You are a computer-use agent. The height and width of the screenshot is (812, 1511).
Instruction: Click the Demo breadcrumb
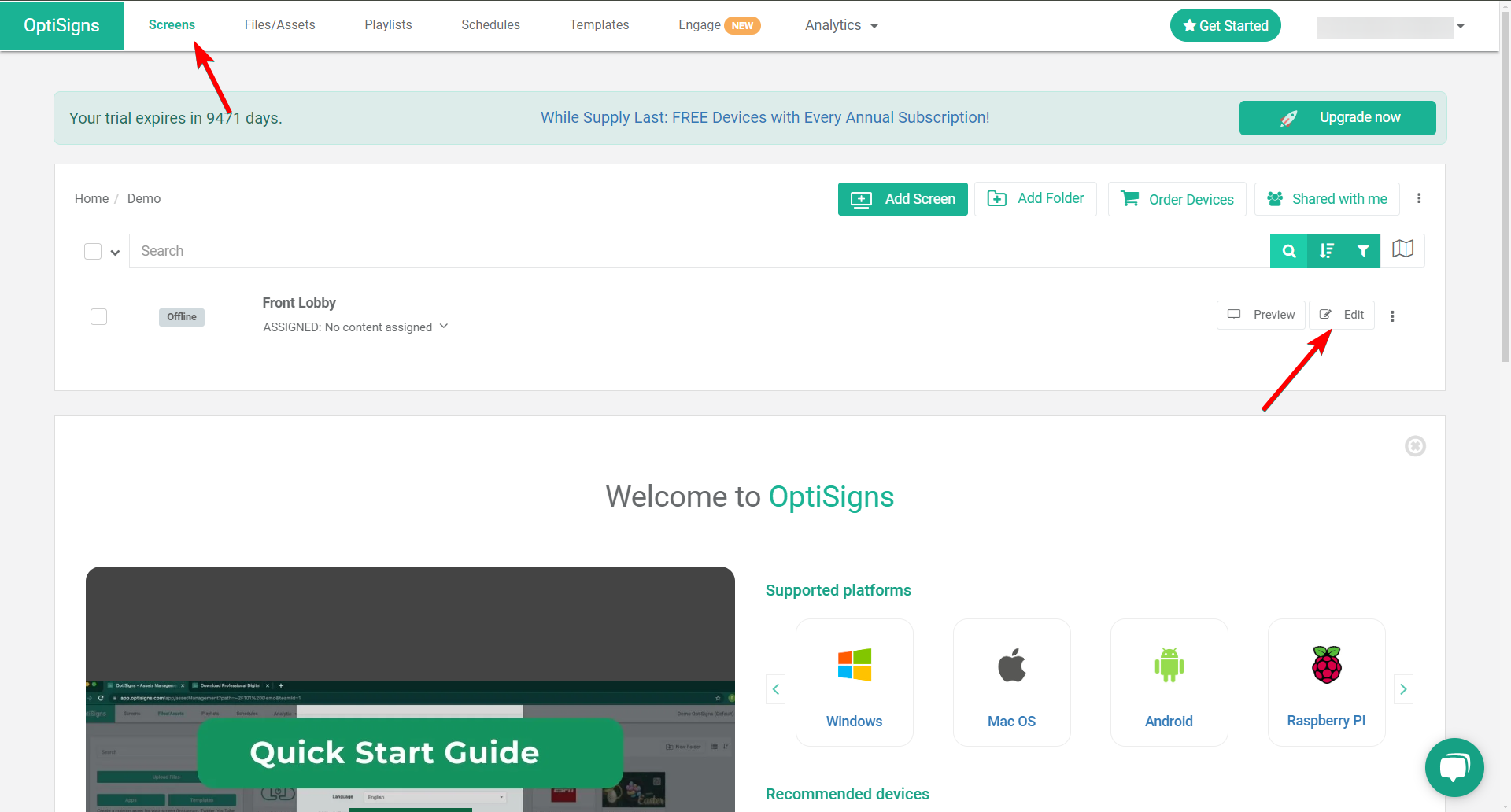[144, 198]
